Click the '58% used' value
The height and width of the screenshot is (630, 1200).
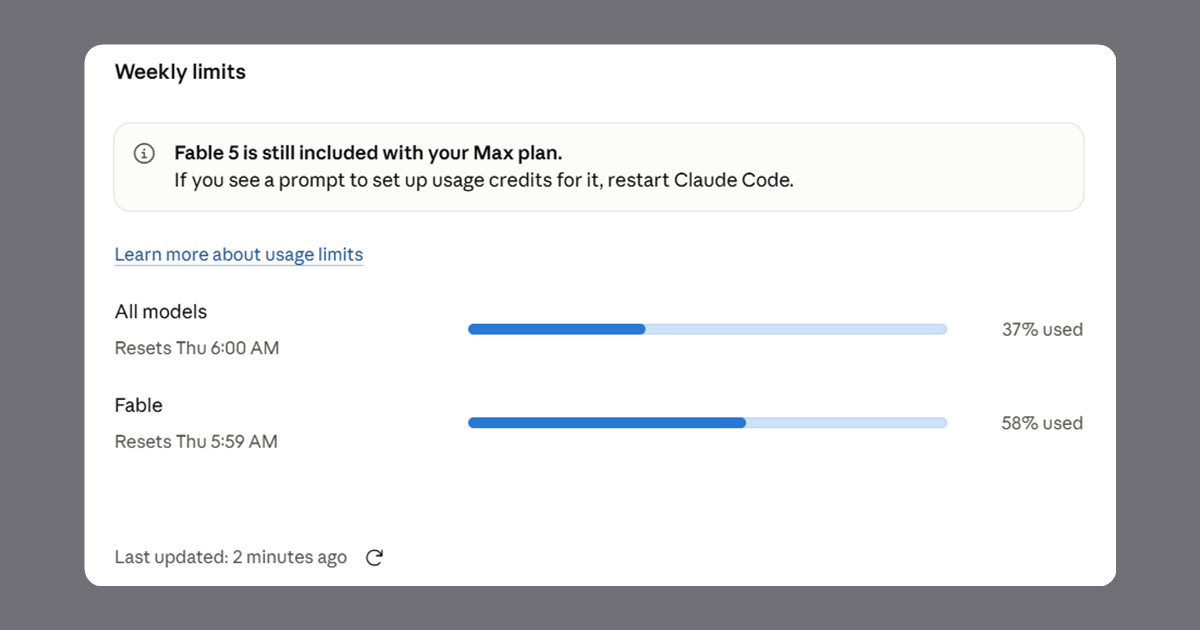pos(1042,423)
